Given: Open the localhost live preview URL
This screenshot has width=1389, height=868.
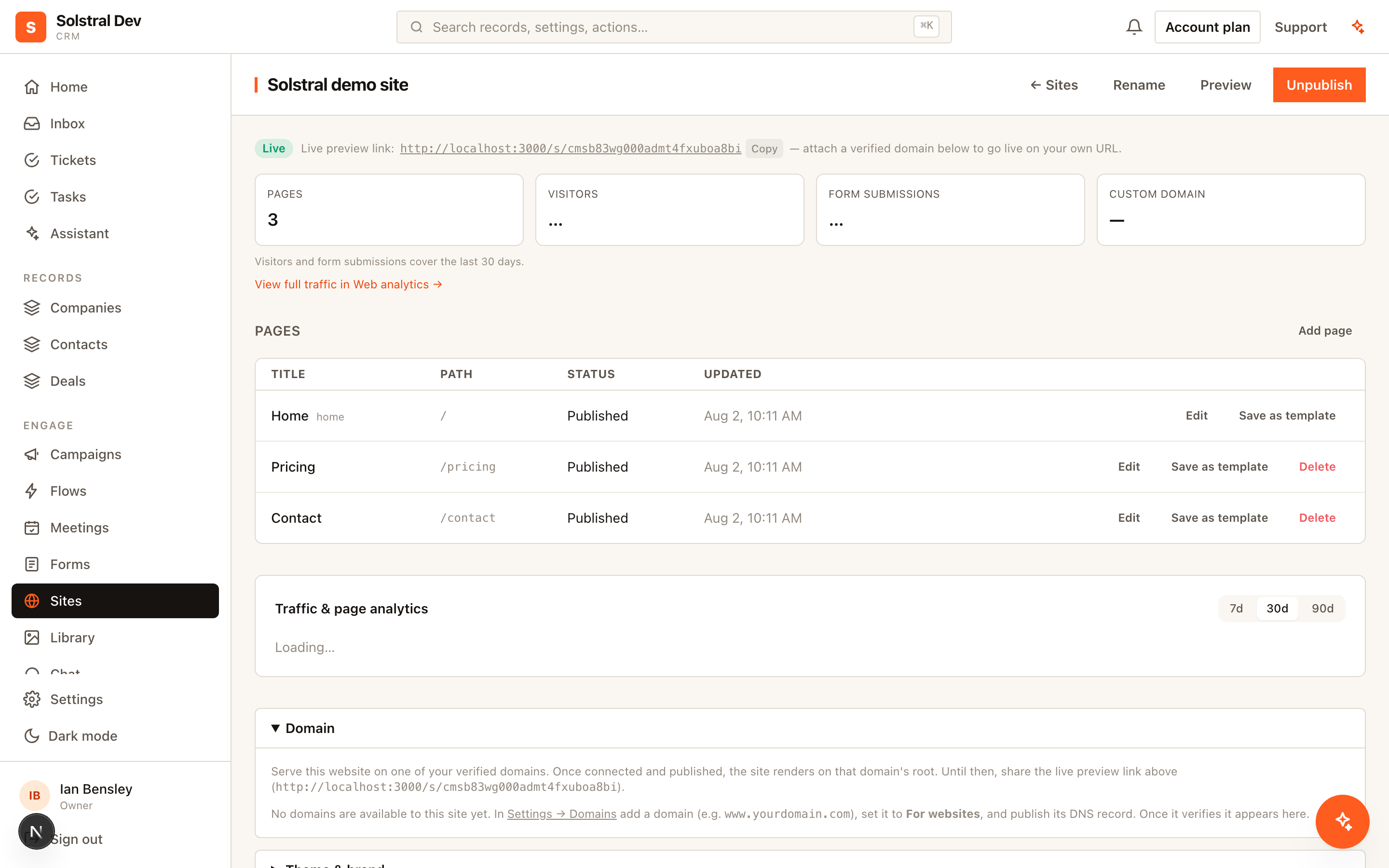Looking at the screenshot, I should click(571, 149).
